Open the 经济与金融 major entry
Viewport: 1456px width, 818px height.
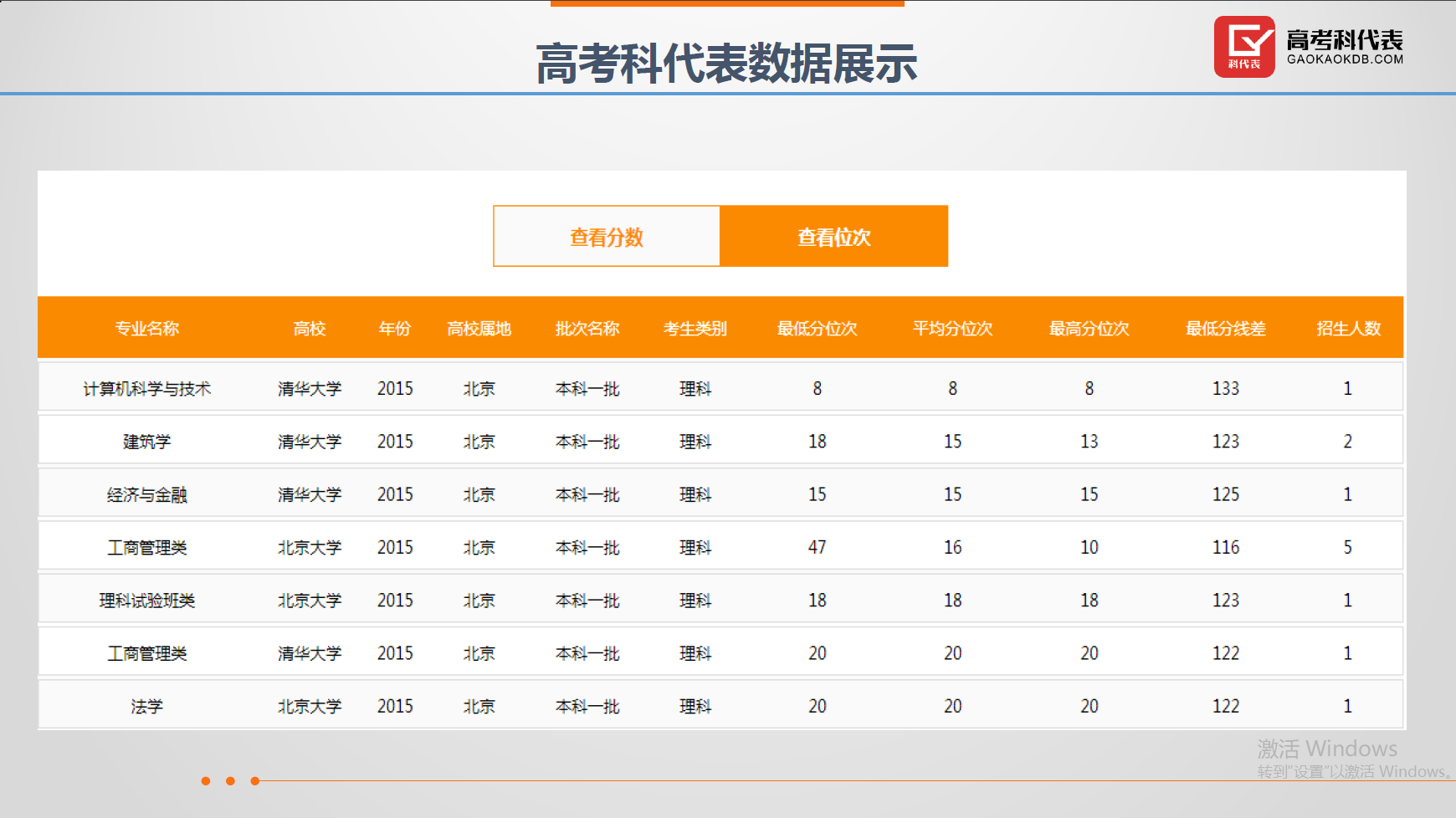(x=147, y=495)
